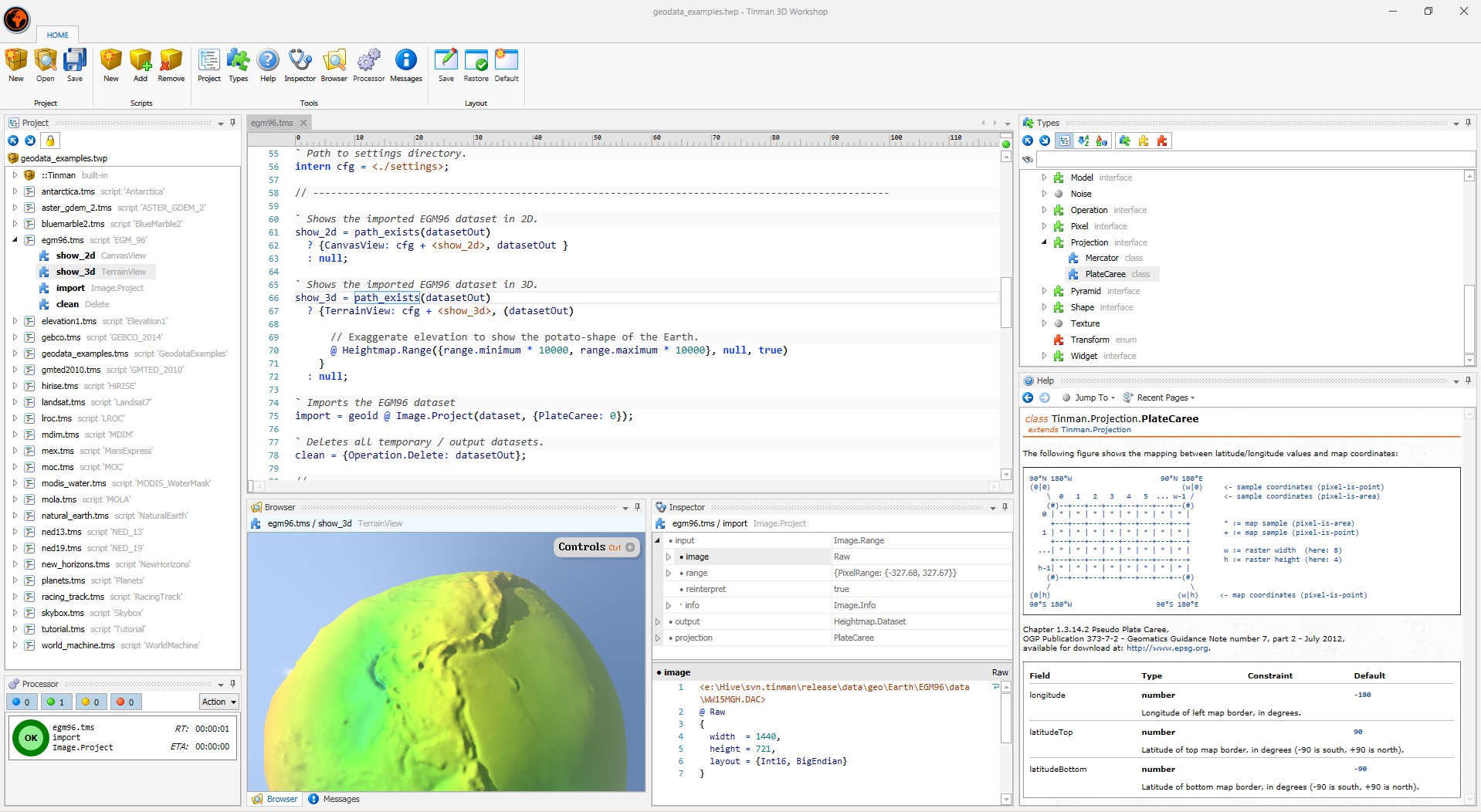Expand the Pyramid interface in Types
1481x812 pixels.
click(1044, 291)
